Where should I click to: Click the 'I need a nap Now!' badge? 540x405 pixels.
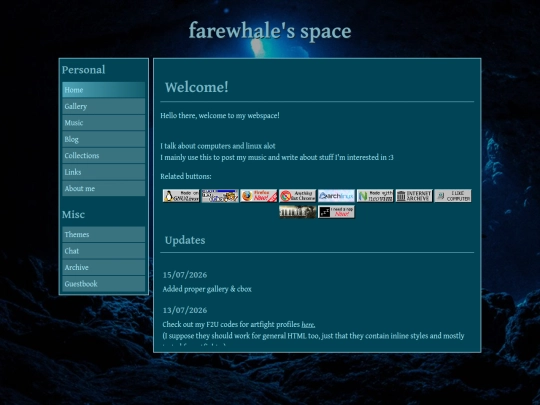click(336, 212)
